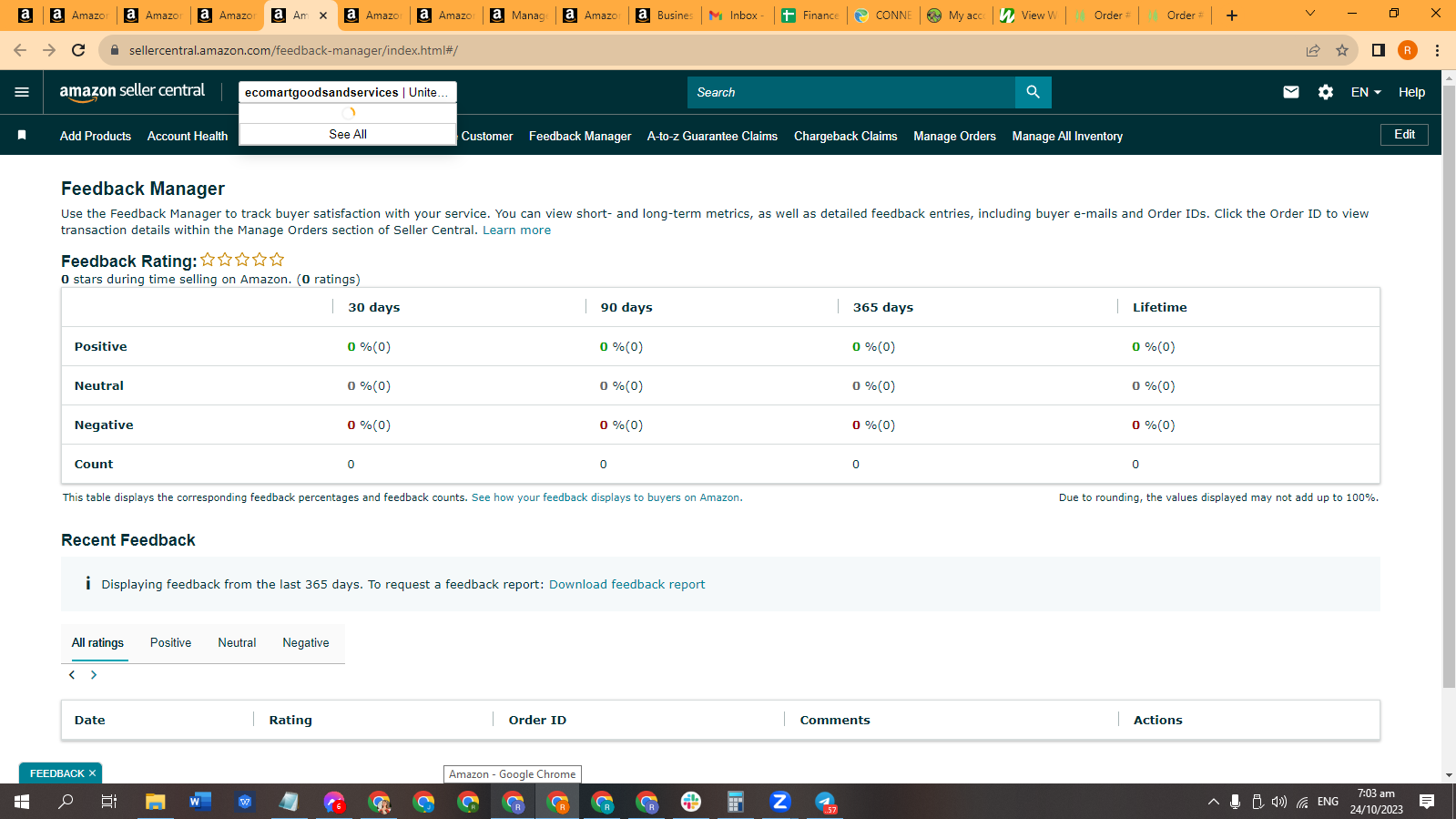The height and width of the screenshot is (819, 1456).
Task: Expand the ecomartgoodsandservices account switcher
Action: tap(347, 92)
